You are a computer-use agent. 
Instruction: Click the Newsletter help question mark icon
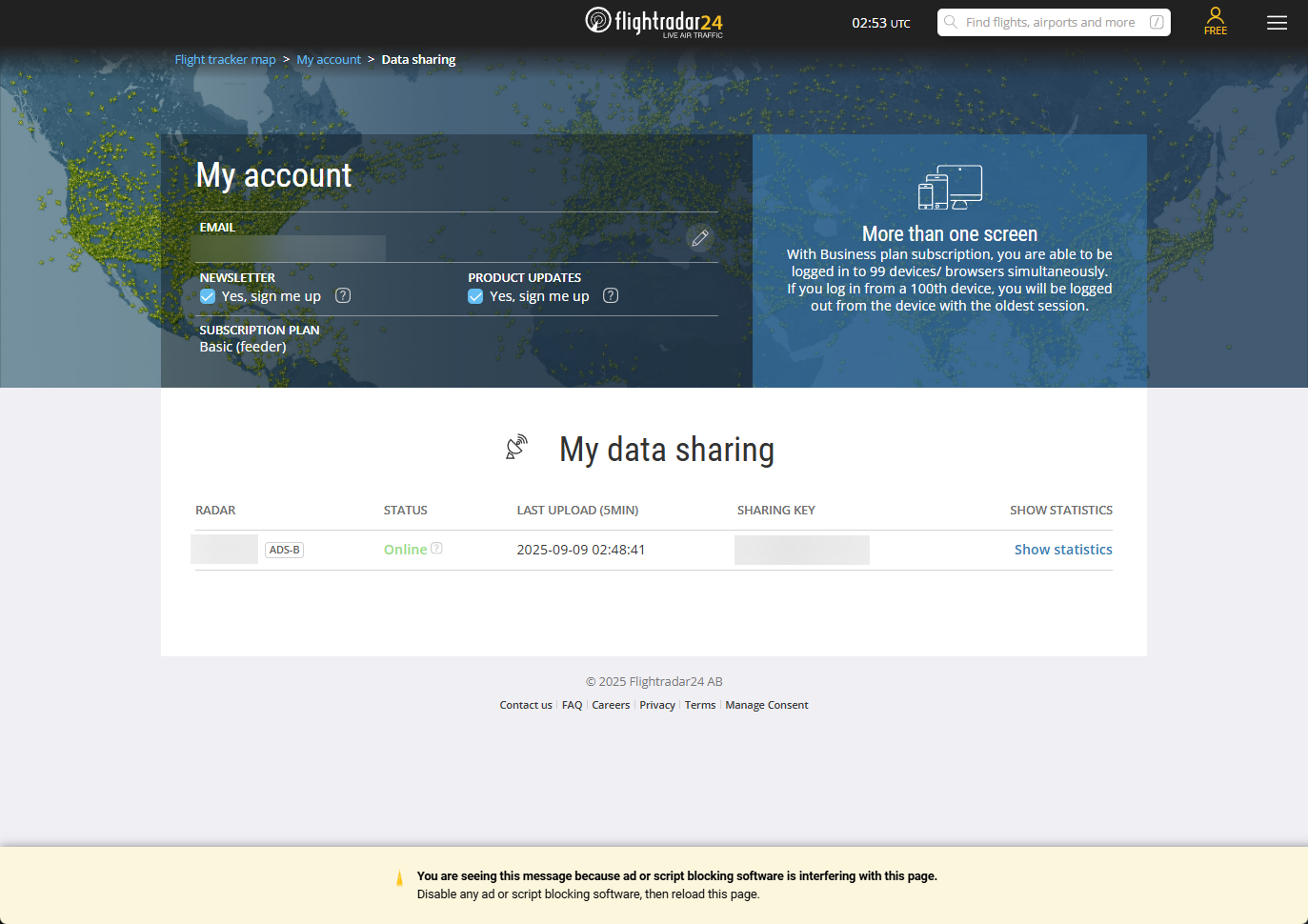coord(343,296)
